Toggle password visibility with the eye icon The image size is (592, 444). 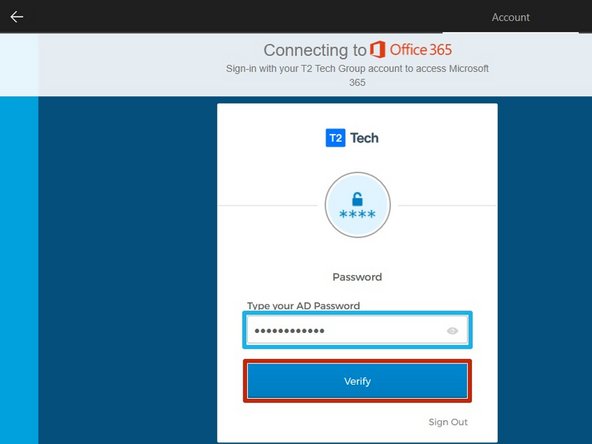pyautogui.click(x=452, y=331)
